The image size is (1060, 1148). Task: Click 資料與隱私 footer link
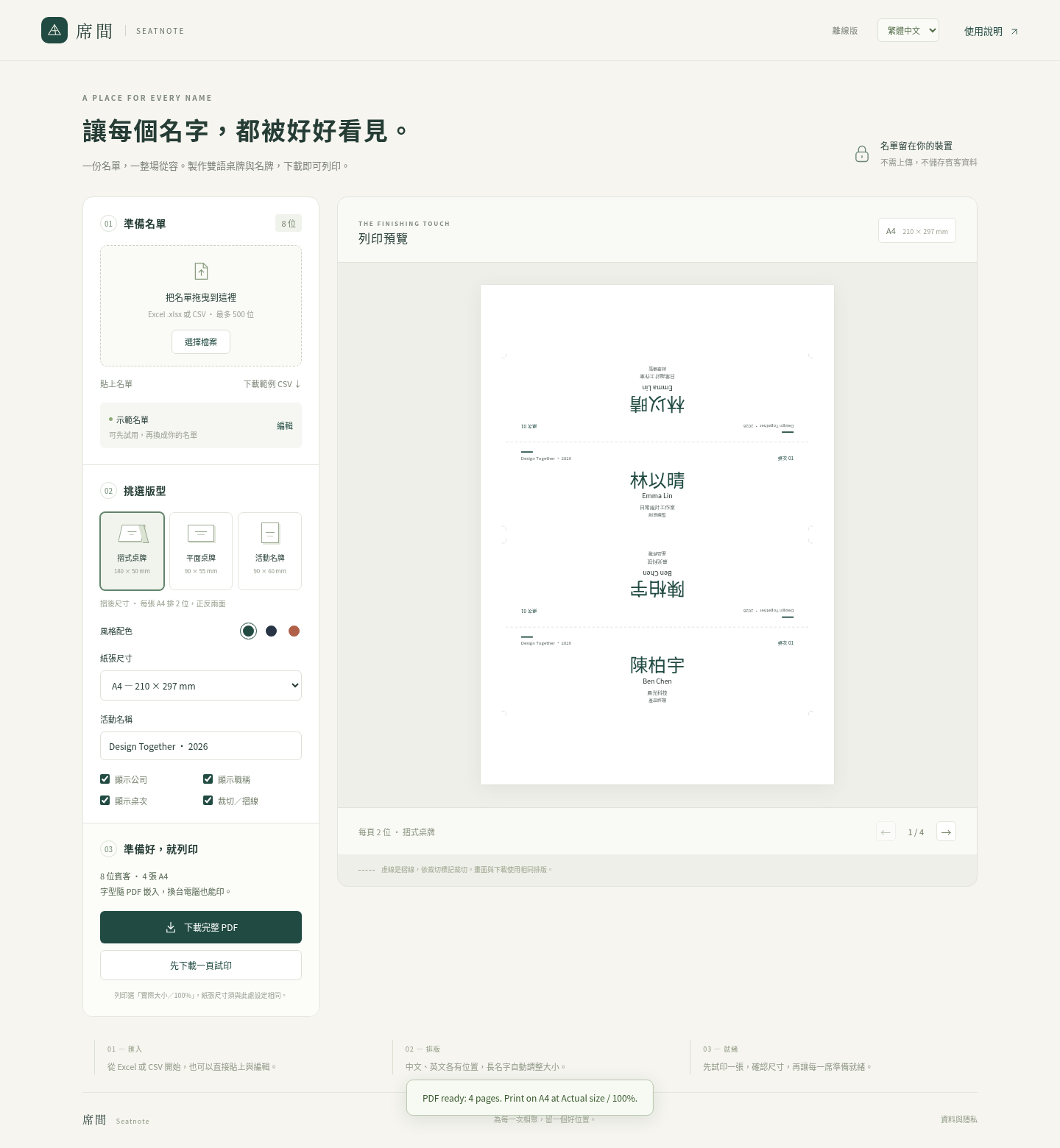coord(959,1119)
